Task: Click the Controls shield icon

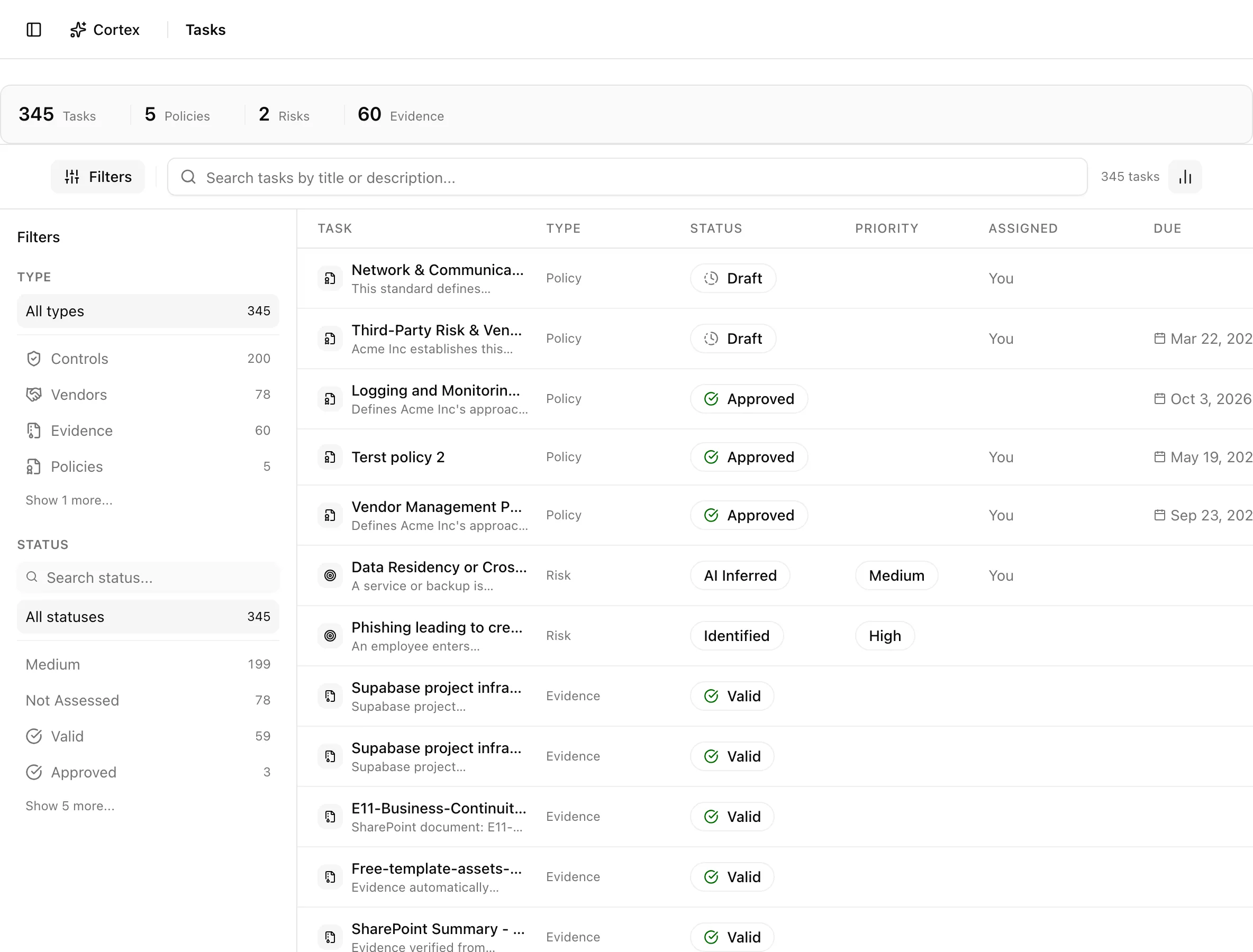Action: click(x=34, y=359)
